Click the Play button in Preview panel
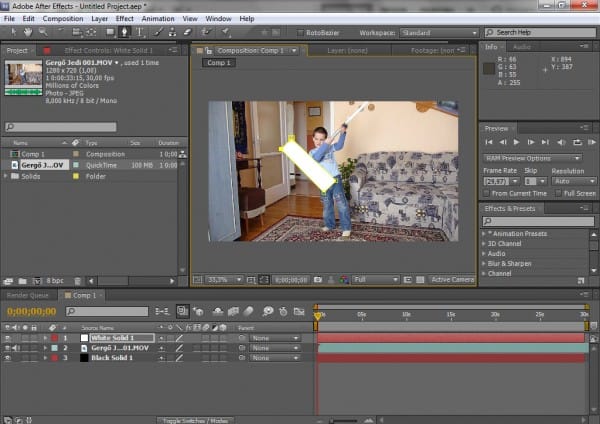 [516, 143]
